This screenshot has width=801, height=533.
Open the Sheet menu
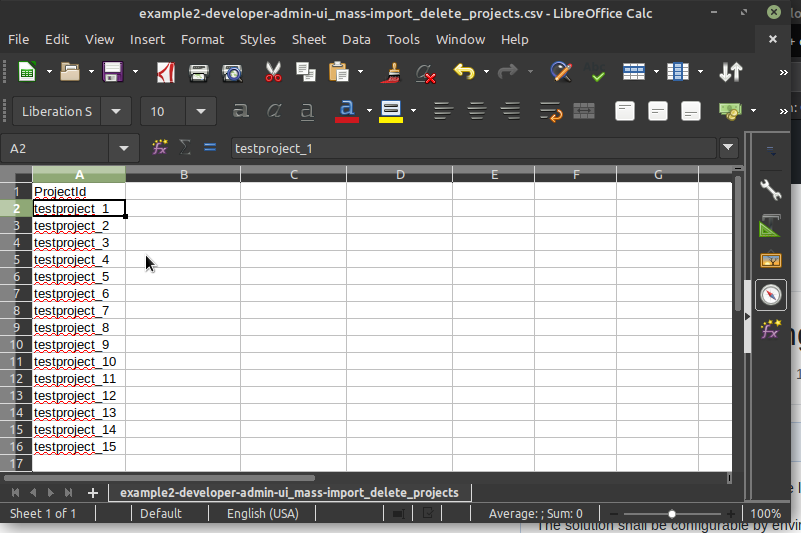pos(309,39)
